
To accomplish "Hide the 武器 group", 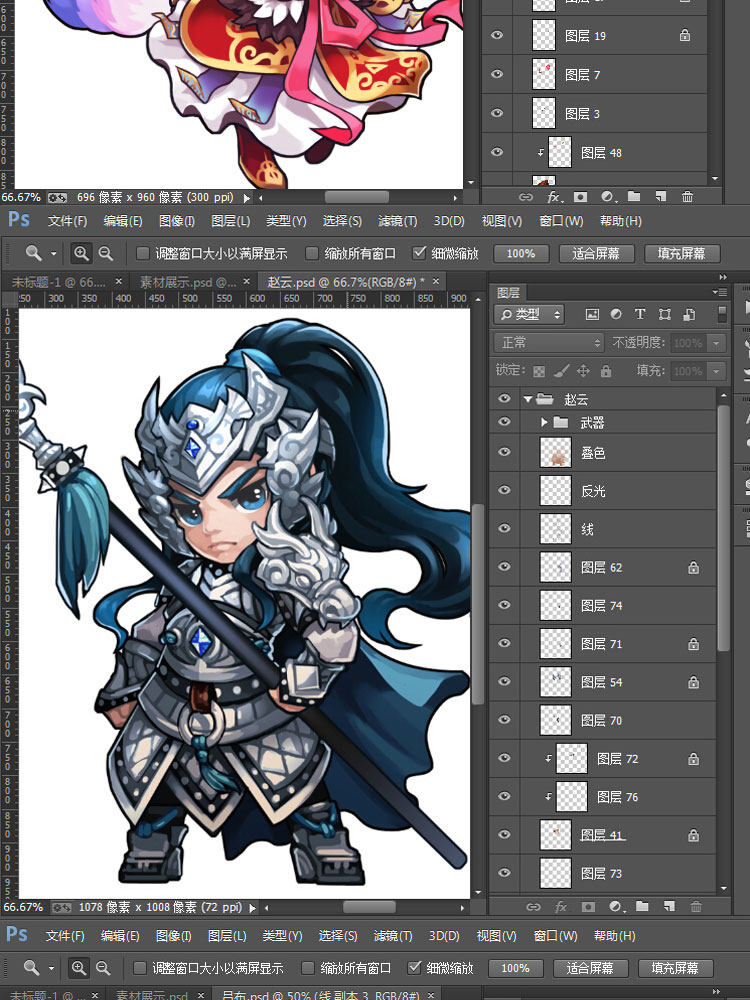I will (504, 422).
